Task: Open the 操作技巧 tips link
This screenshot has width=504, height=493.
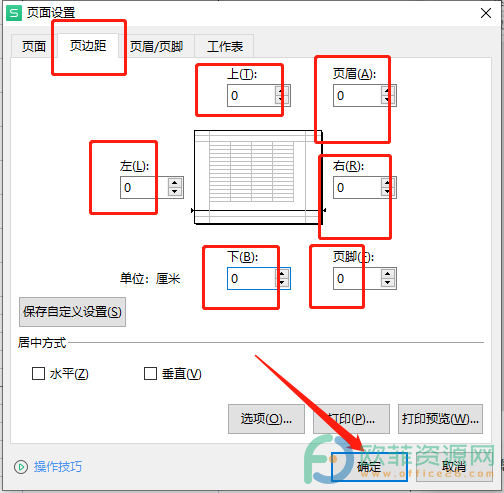Action: coord(58,467)
